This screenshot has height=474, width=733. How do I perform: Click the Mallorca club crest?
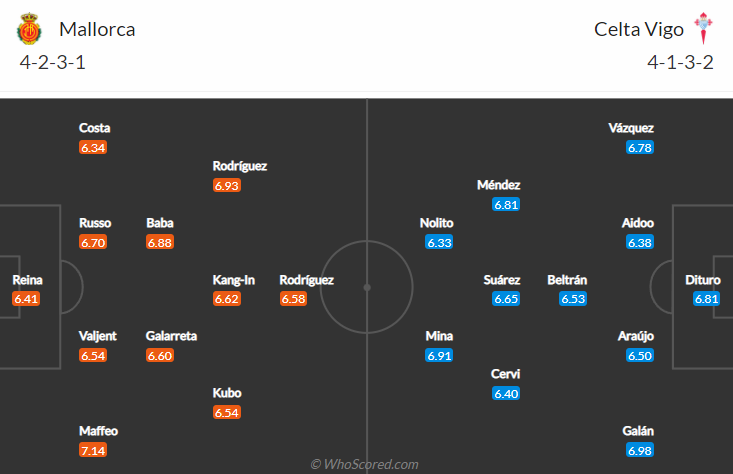[28, 29]
